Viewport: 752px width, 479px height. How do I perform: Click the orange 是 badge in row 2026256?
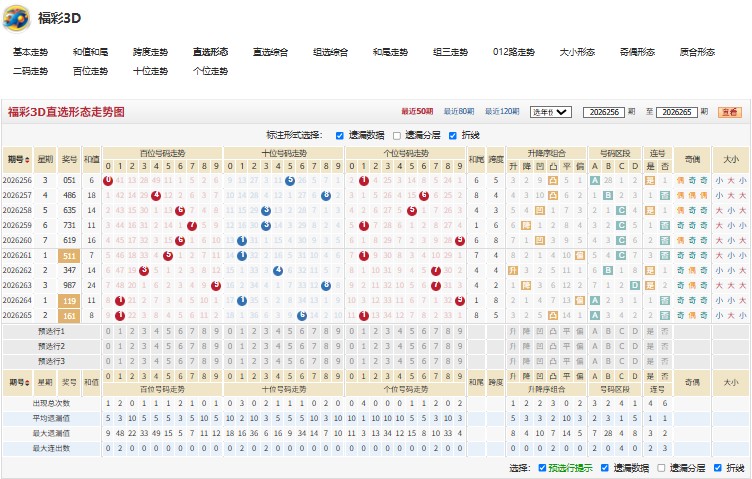pyautogui.click(x=650, y=180)
